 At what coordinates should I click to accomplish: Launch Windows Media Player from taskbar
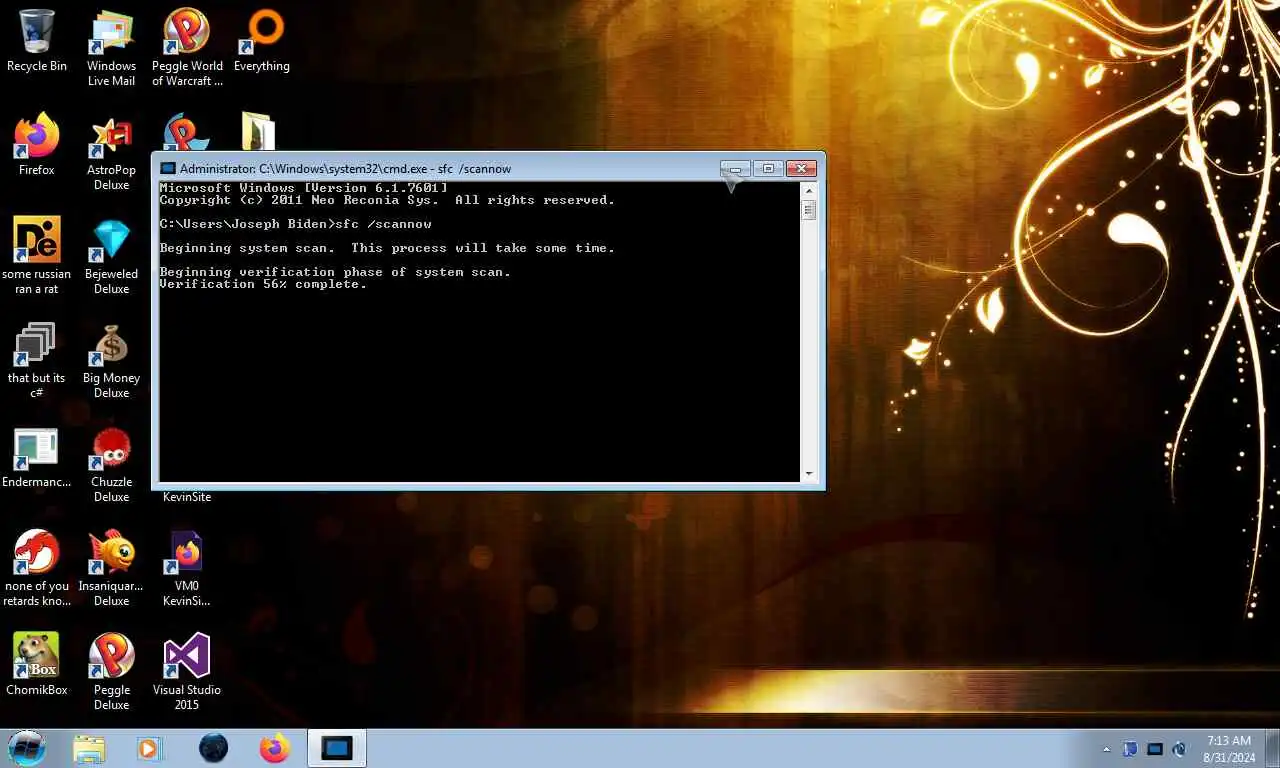point(149,748)
